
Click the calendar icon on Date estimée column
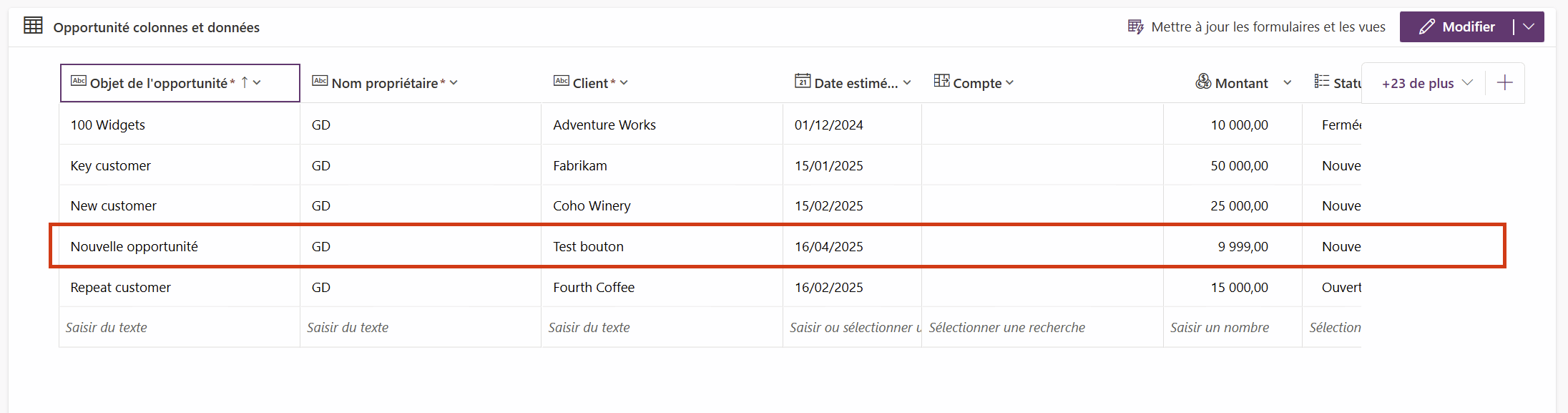(803, 82)
